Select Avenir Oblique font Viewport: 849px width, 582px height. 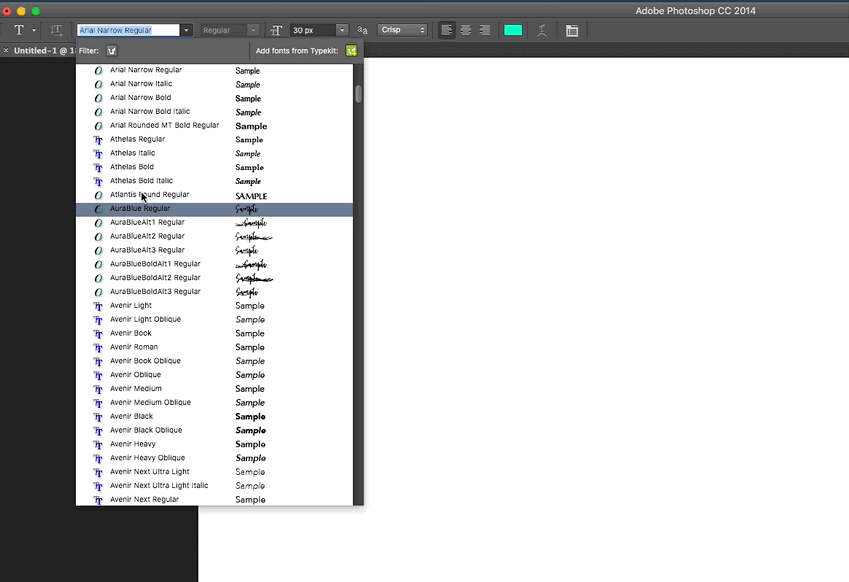[x=214, y=375]
